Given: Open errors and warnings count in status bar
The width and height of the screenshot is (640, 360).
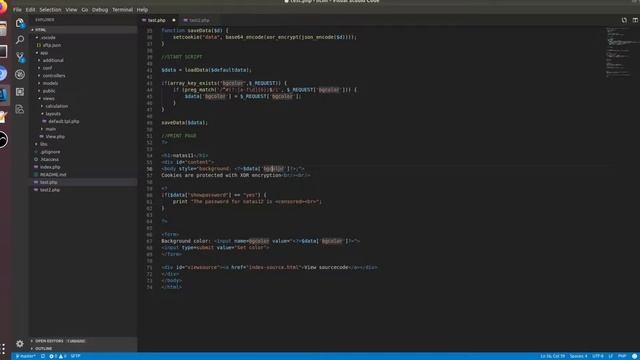Looking at the screenshot, I should click(x=57, y=356).
